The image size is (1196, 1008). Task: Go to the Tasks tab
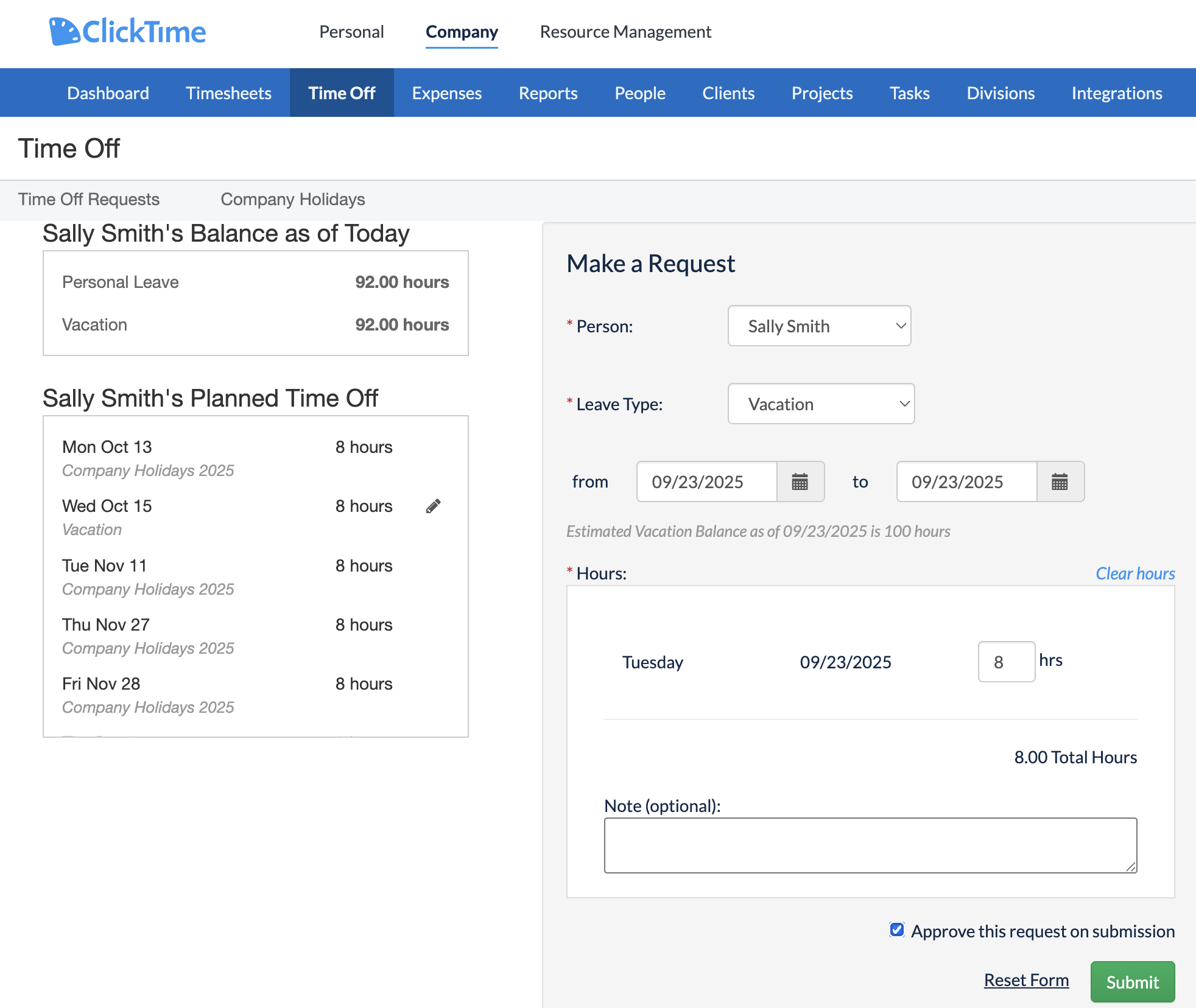click(x=910, y=93)
